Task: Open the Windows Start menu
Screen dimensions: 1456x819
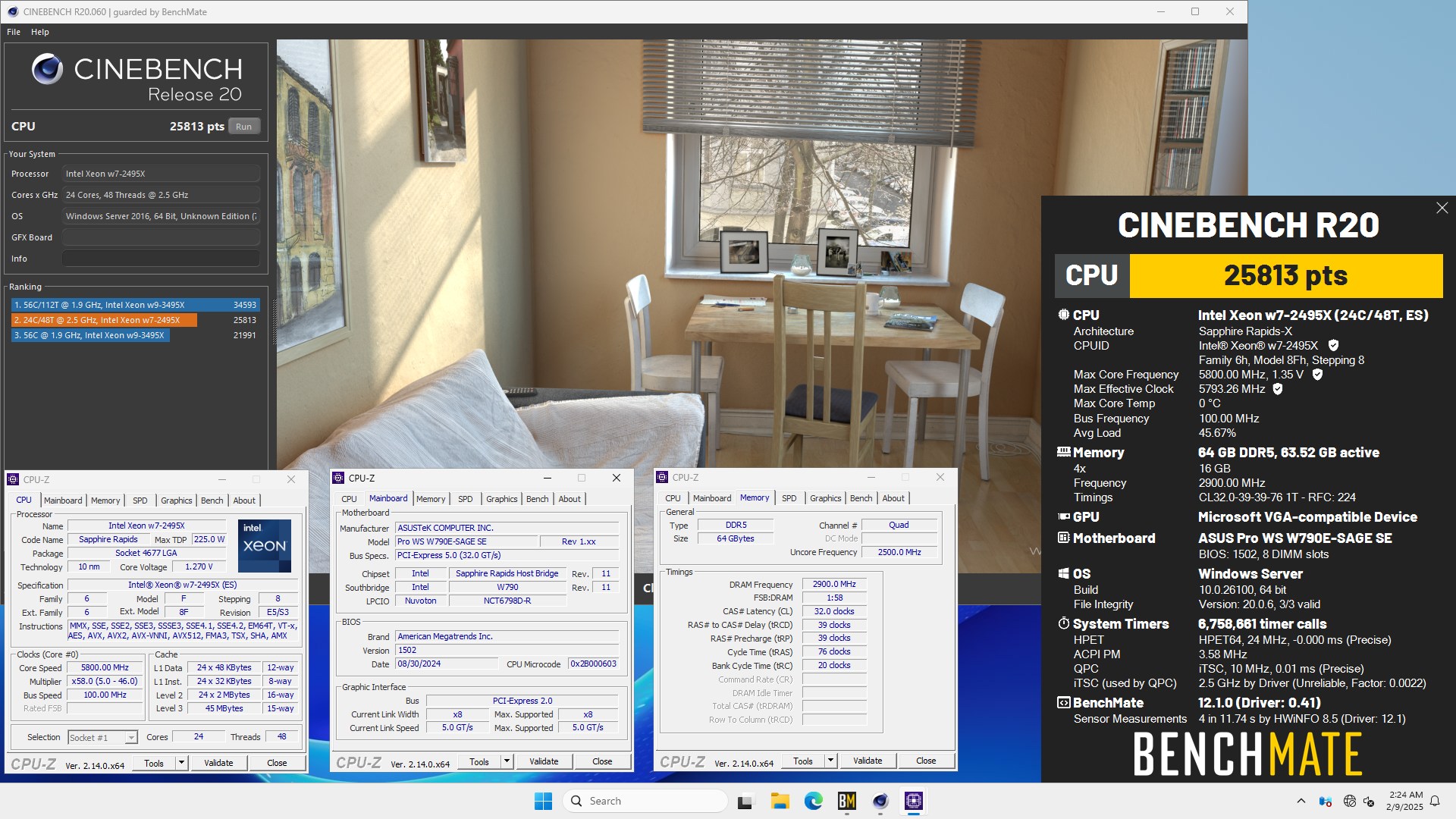Action: (x=543, y=801)
